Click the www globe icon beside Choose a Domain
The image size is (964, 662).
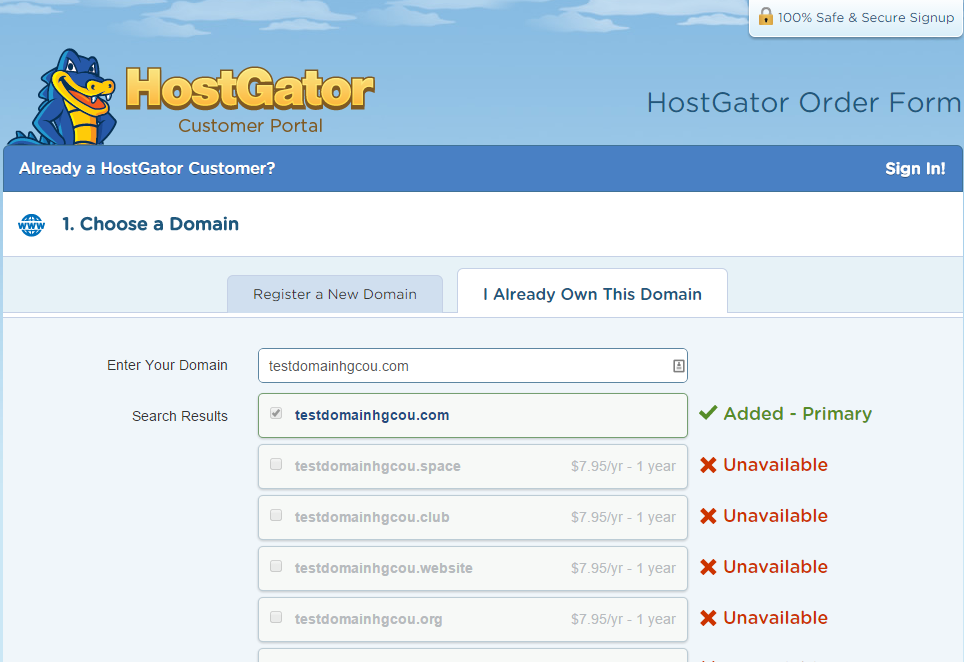pyautogui.click(x=31, y=225)
